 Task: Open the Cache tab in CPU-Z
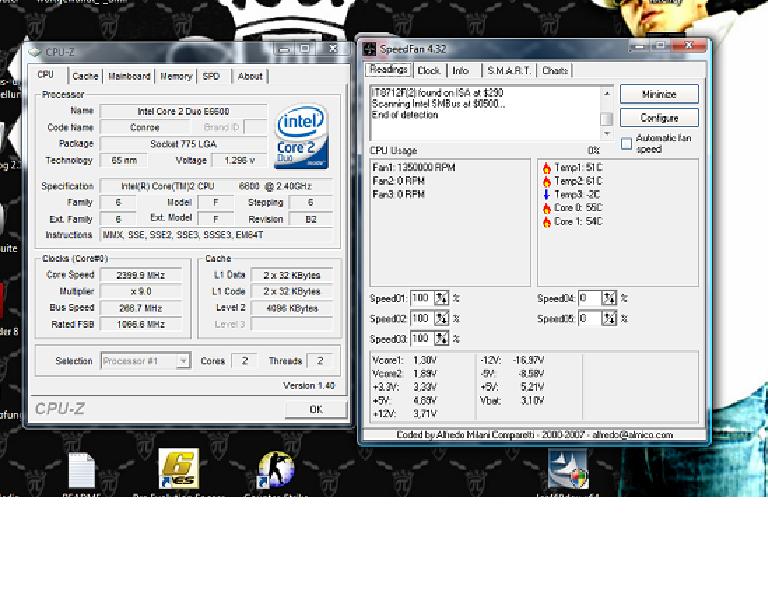(x=85, y=76)
